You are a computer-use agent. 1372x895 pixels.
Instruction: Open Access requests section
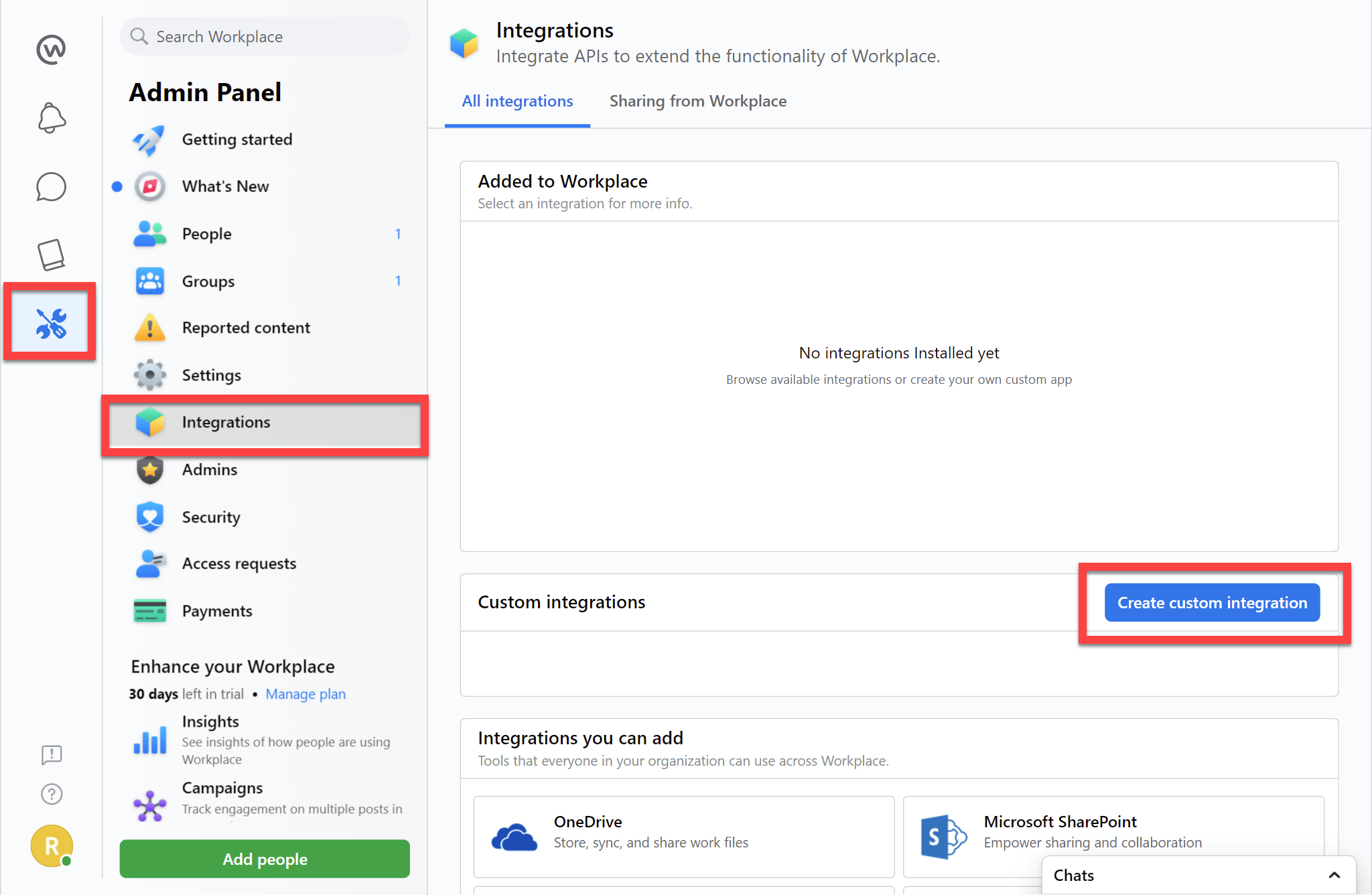[265, 564]
